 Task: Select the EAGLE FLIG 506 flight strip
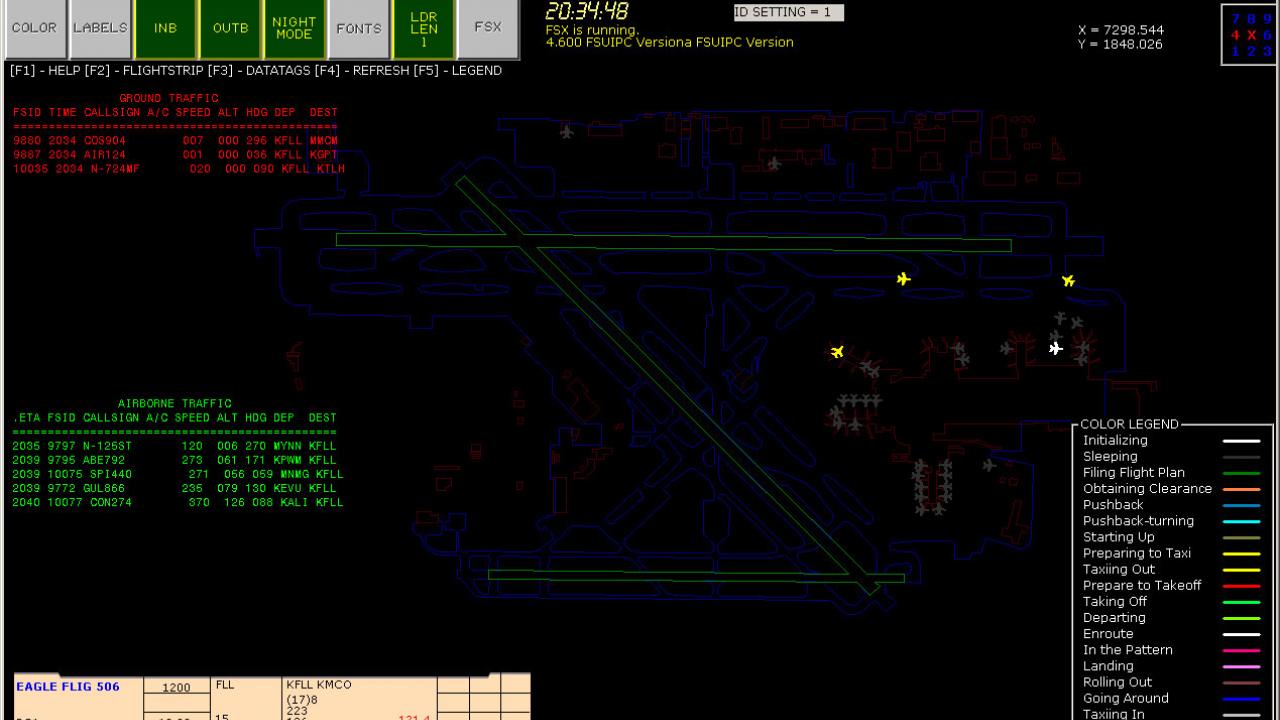[70, 686]
